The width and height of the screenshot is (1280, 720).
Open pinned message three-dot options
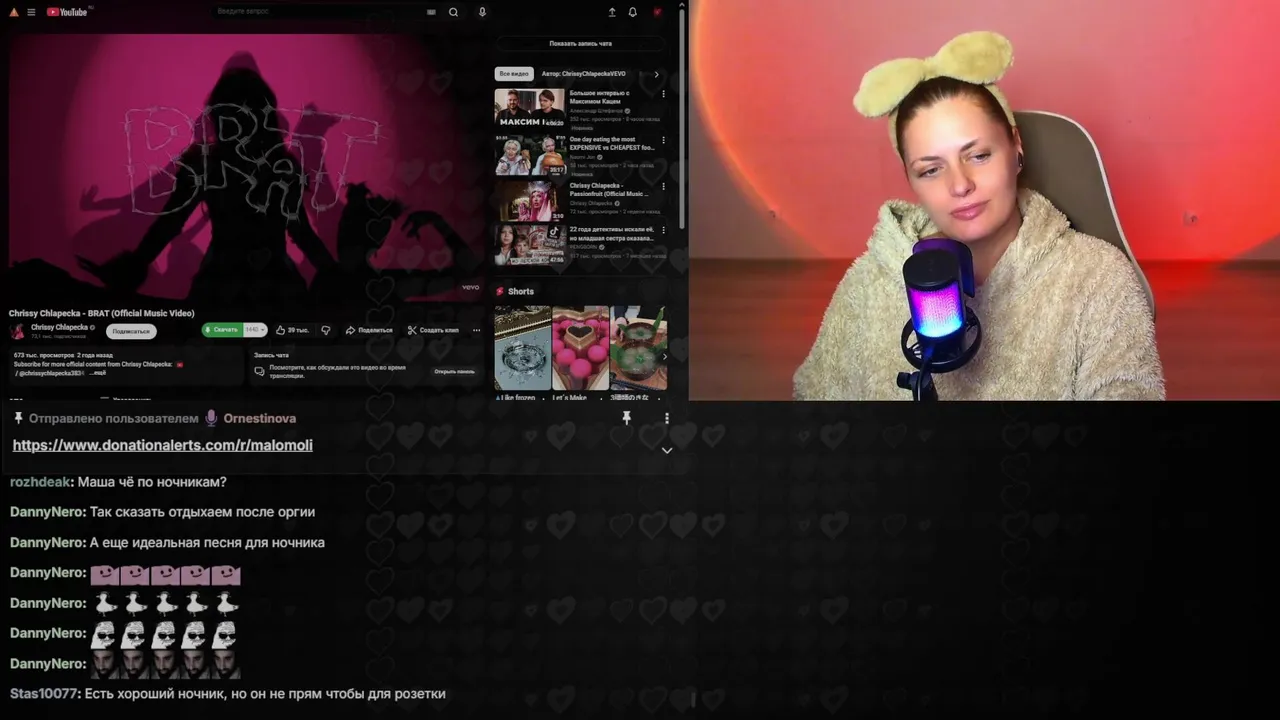(x=667, y=418)
